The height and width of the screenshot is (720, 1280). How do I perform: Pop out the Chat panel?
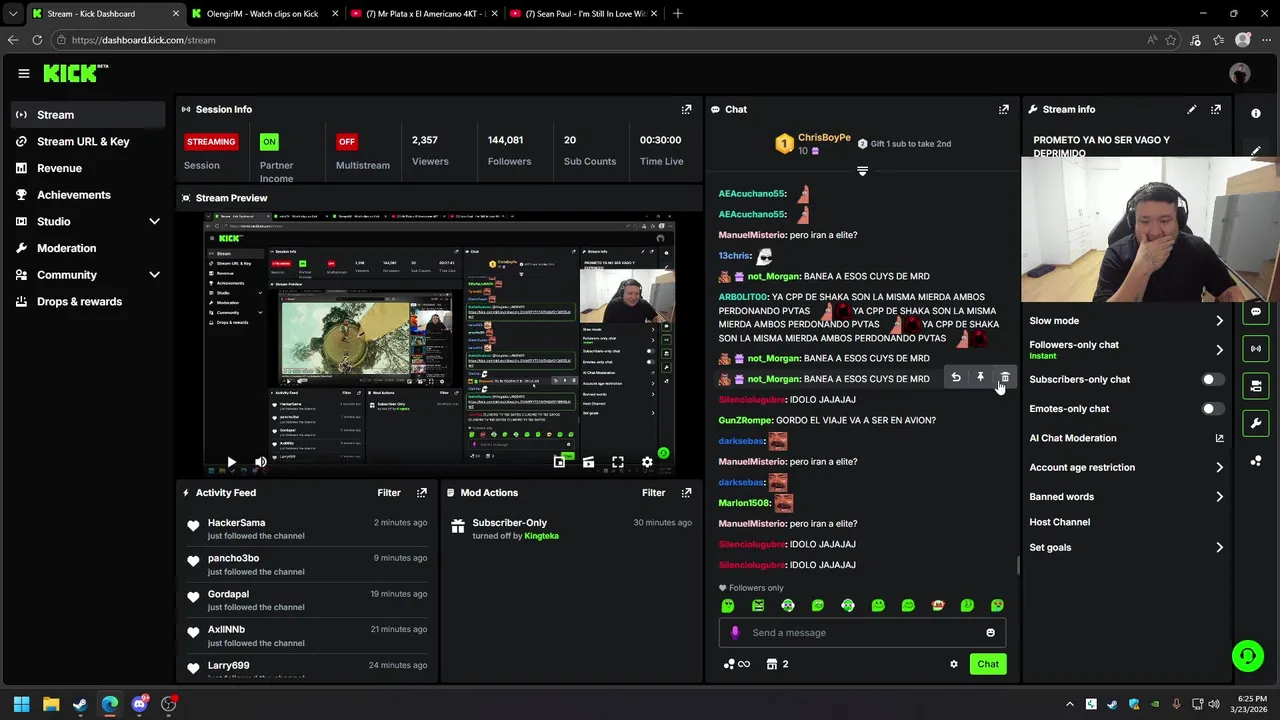[x=1003, y=109]
